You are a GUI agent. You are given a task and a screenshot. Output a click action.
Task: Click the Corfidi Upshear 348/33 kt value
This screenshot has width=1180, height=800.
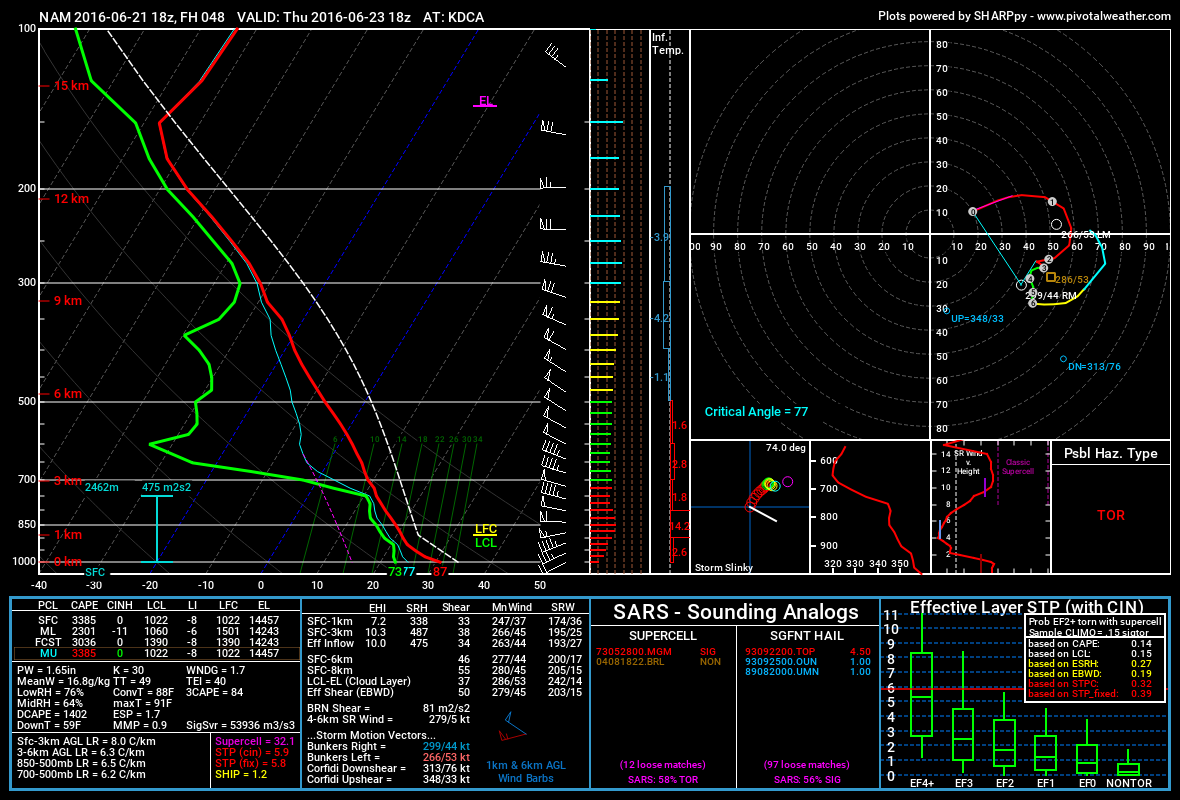[x=446, y=779]
